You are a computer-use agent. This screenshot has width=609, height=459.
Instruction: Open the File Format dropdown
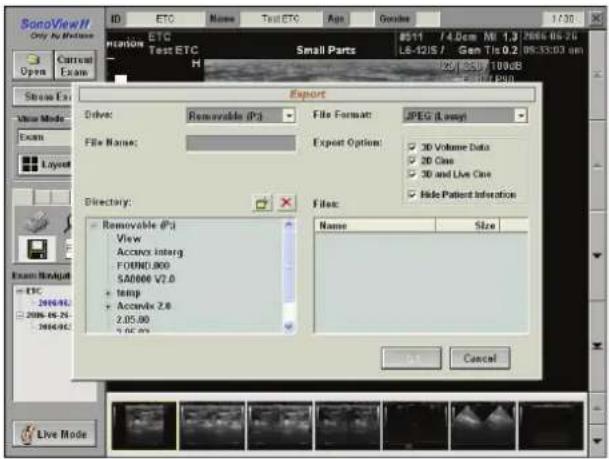pyautogui.click(x=520, y=116)
